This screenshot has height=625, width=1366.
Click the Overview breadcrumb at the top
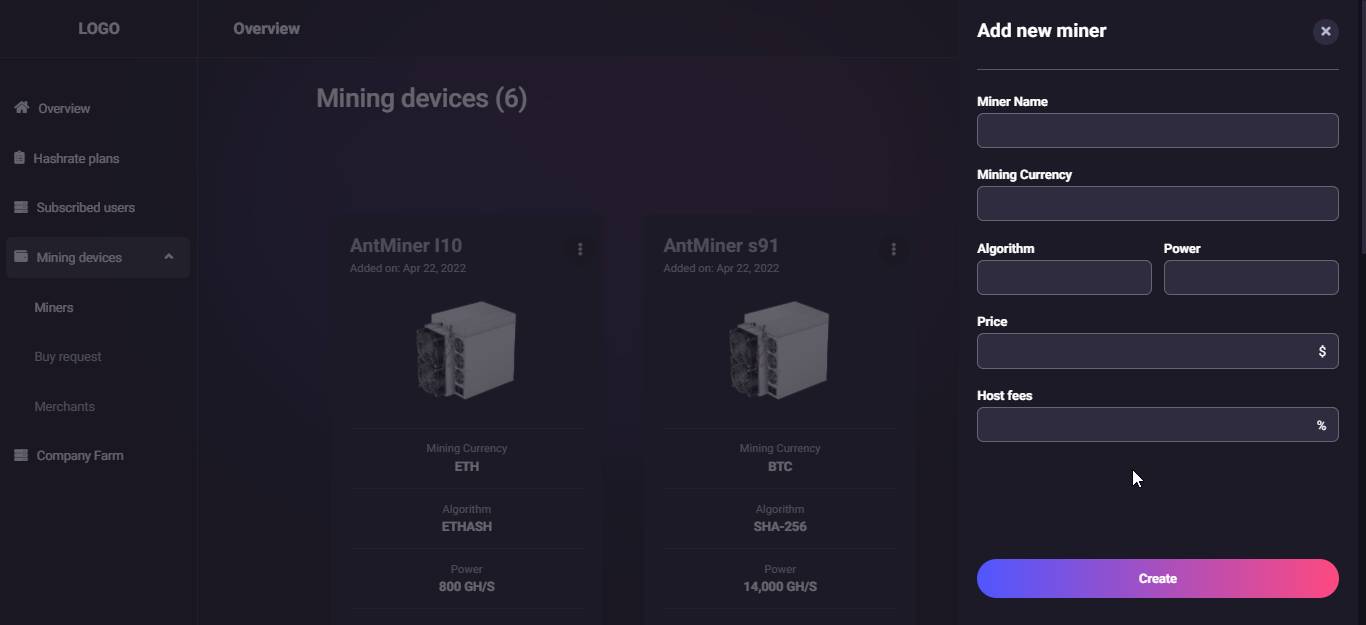(x=266, y=28)
